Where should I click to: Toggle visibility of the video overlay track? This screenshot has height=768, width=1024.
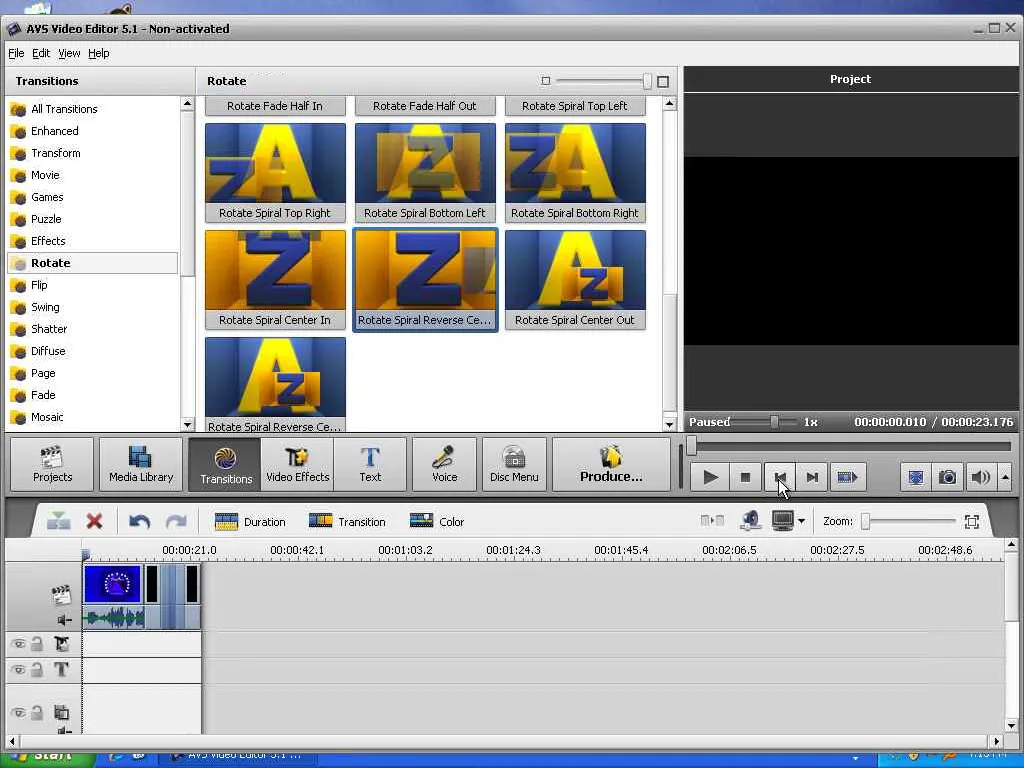(x=18, y=645)
